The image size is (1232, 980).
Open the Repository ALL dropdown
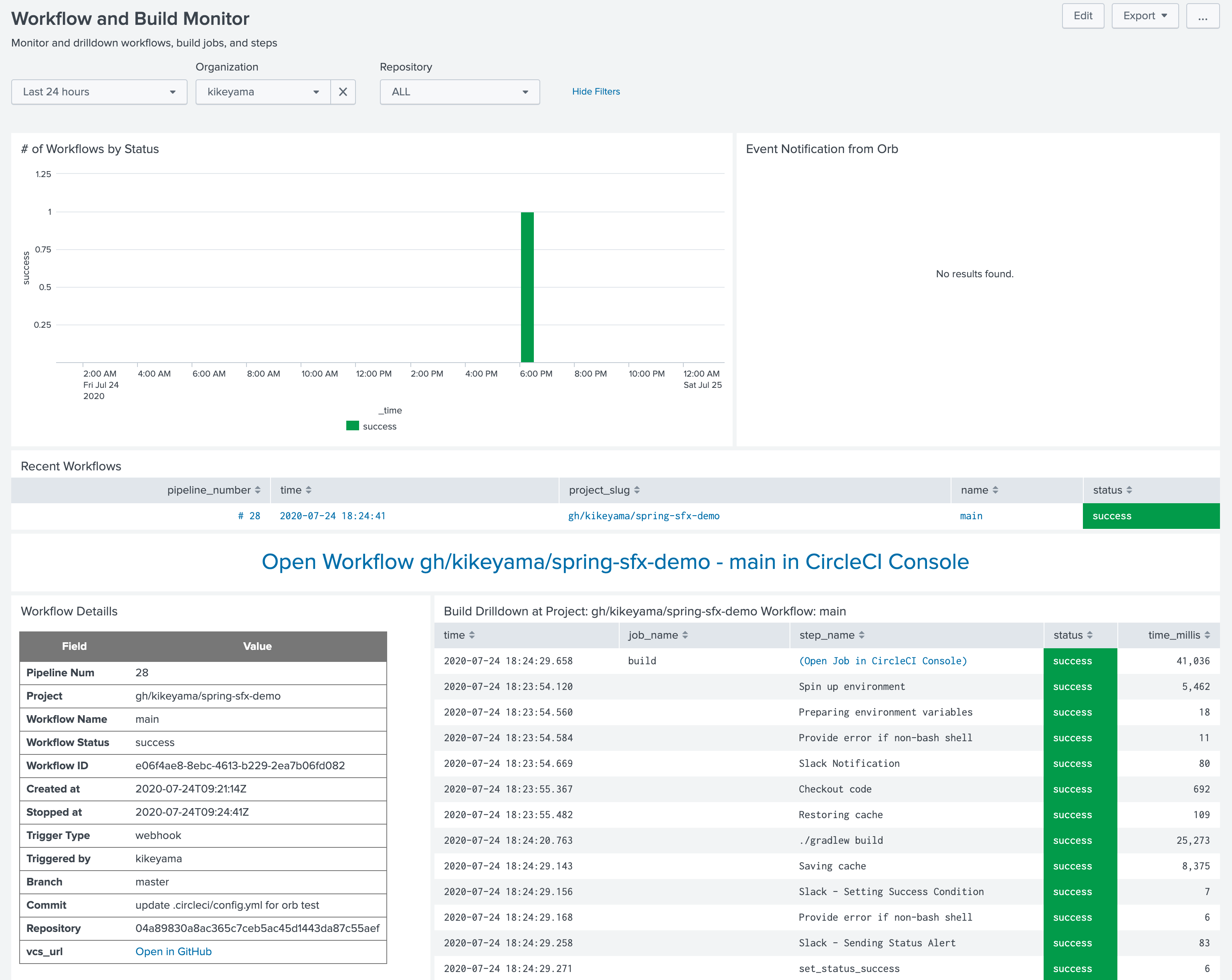(460, 92)
